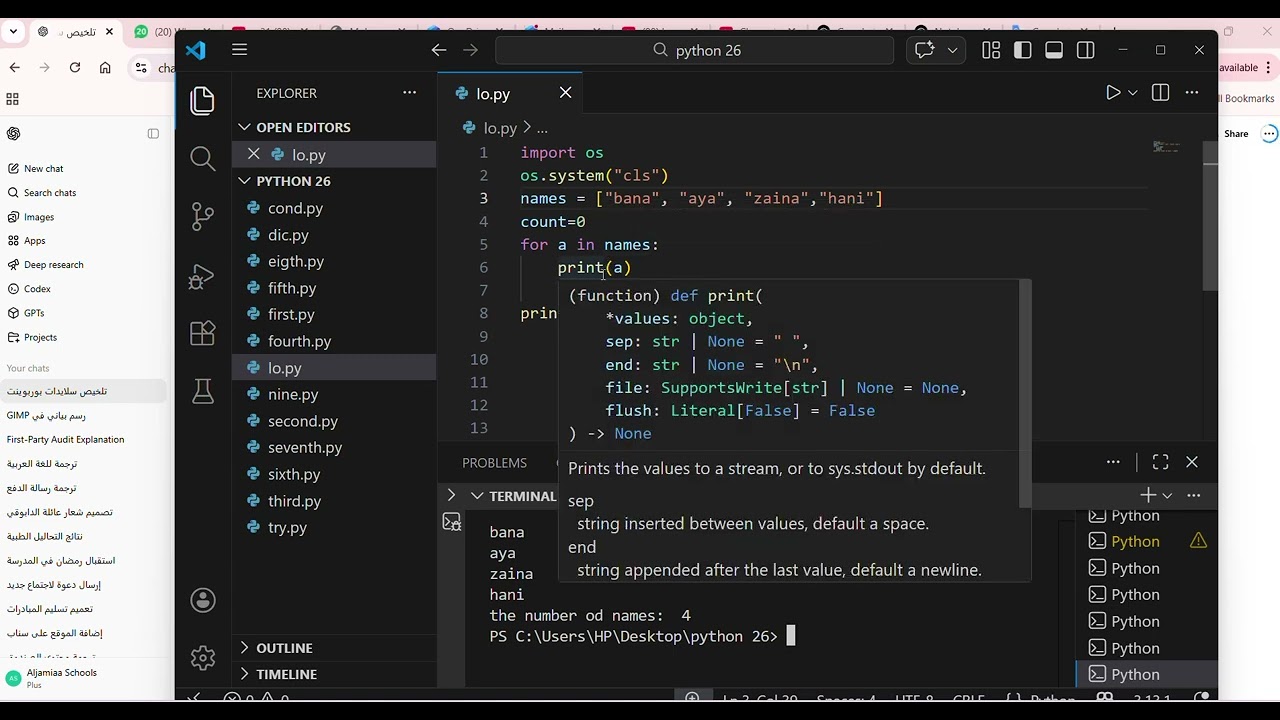Open browser tab search dropdown
Viewport: 1280px width, 720px height.
point(14,32)
